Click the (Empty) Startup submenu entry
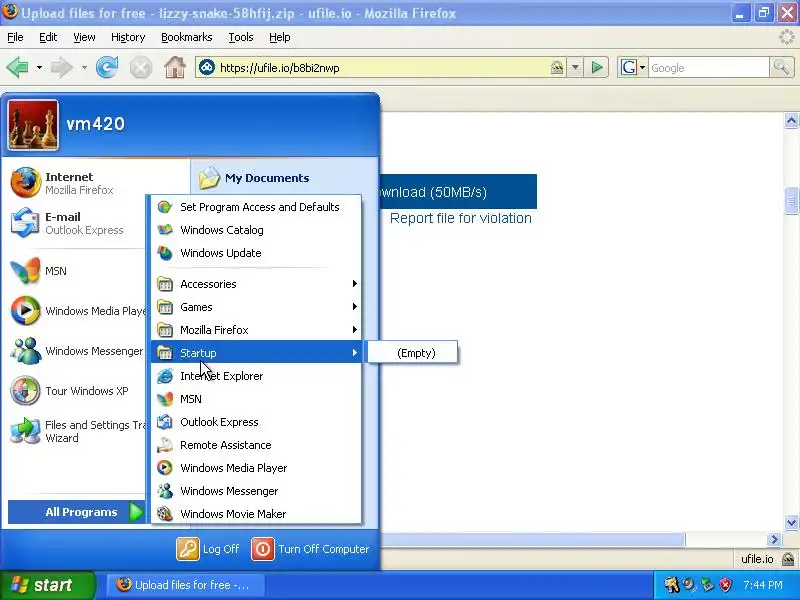The width and height of the screenshot is (800, 600). [x=412, y=353]
